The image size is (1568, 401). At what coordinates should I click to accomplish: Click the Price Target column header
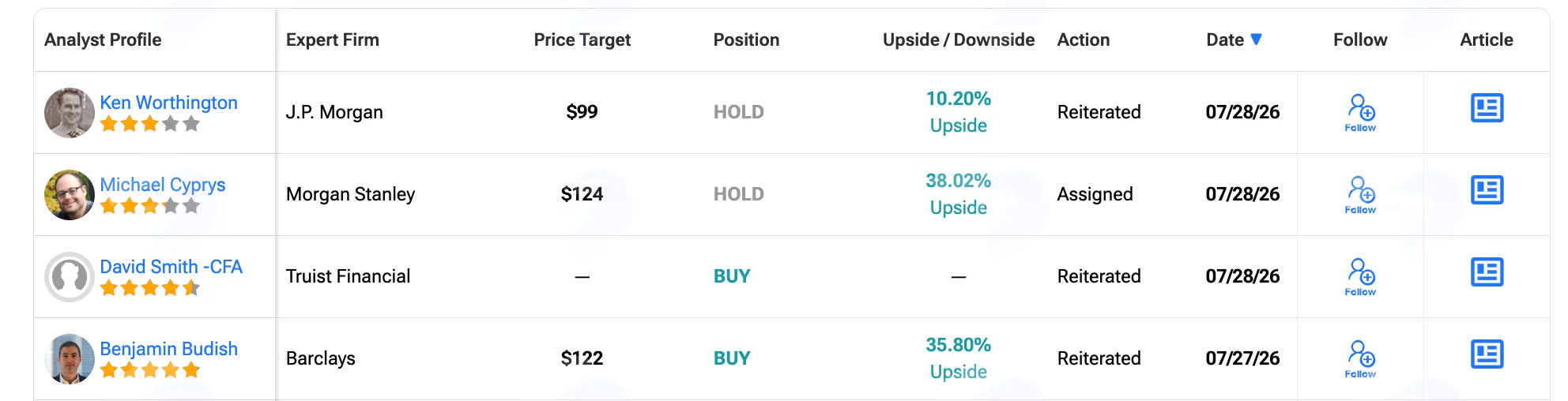(582, 39)
